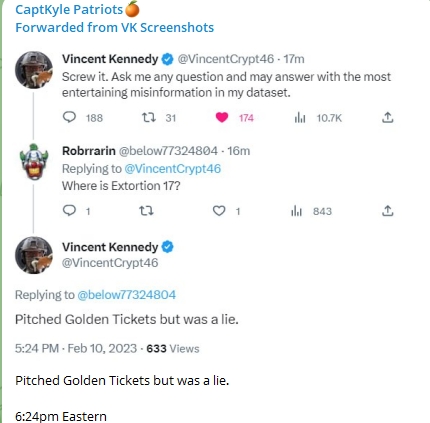Unlike the tweet with 174 likes
The height and width of the screenshot is (423, 430).
coord(222,117)
